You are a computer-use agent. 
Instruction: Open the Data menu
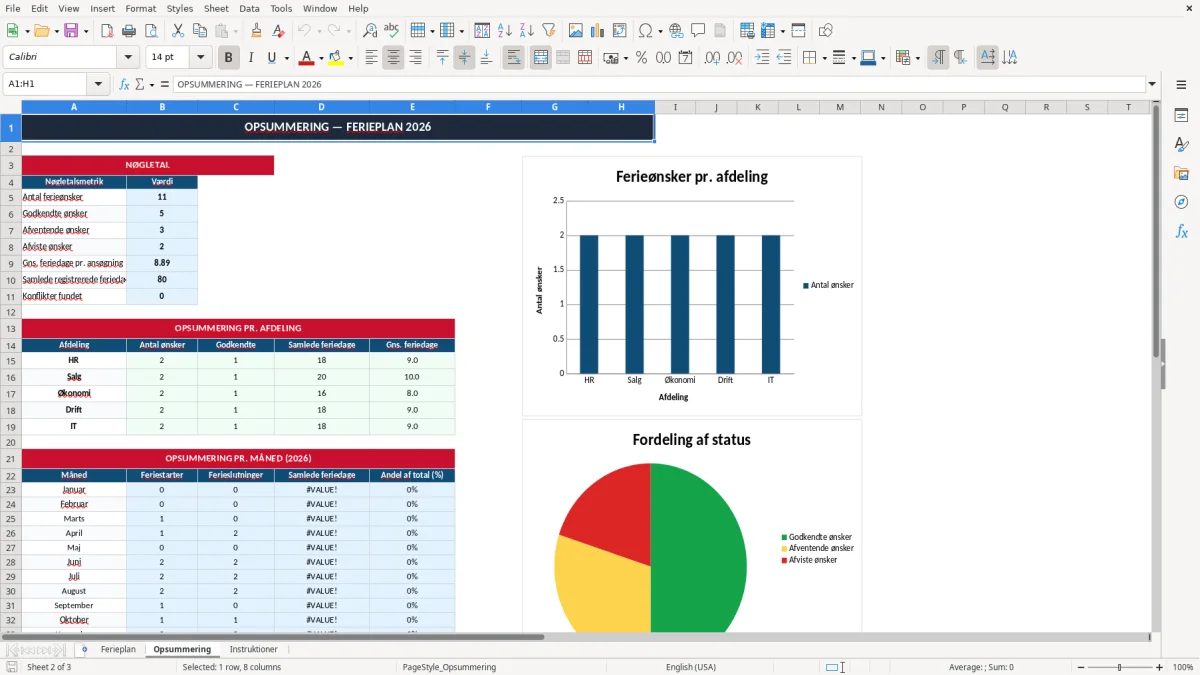tap(249, 8)
